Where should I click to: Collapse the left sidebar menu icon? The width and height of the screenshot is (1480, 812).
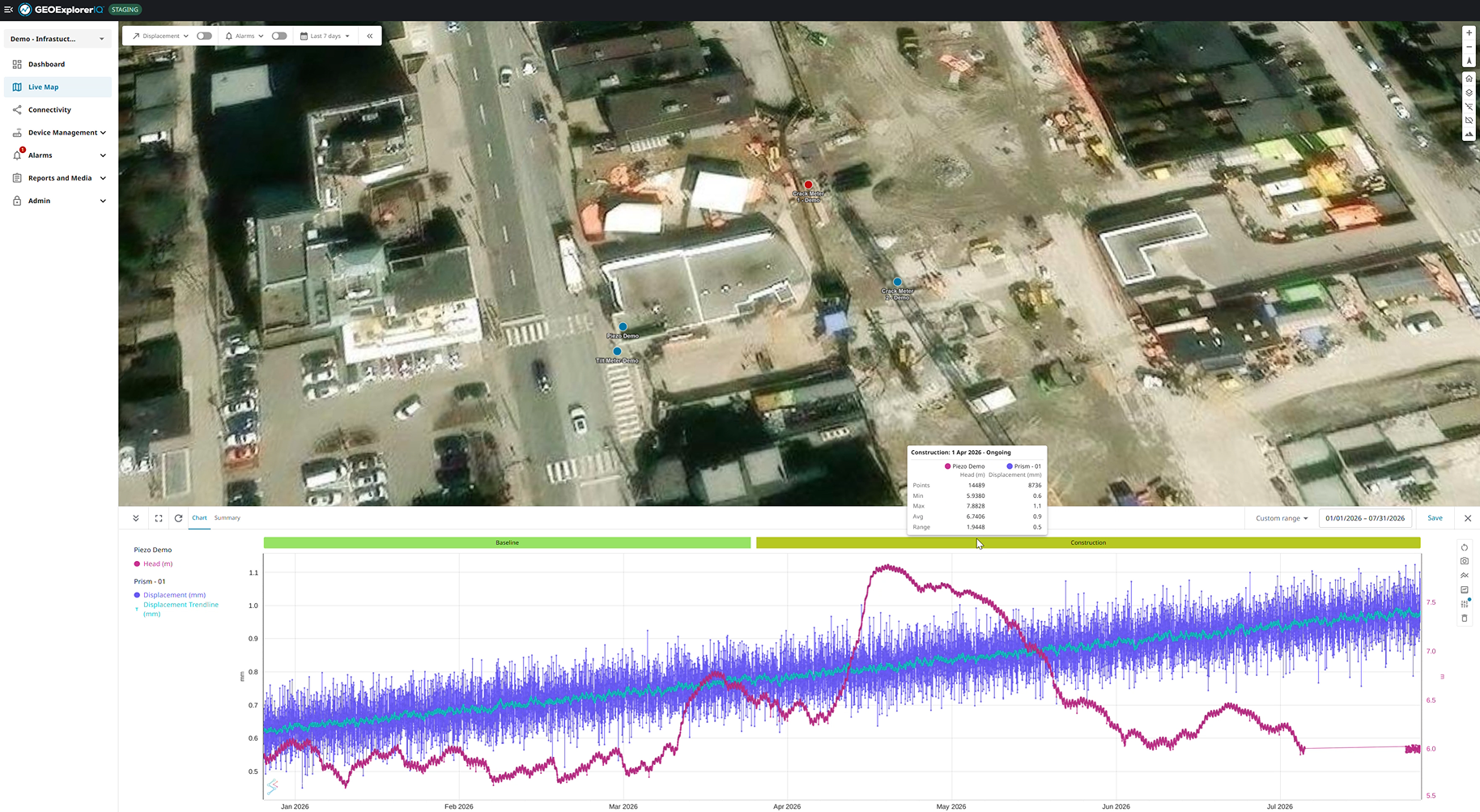pyautogui.click(x=9, y=10)
